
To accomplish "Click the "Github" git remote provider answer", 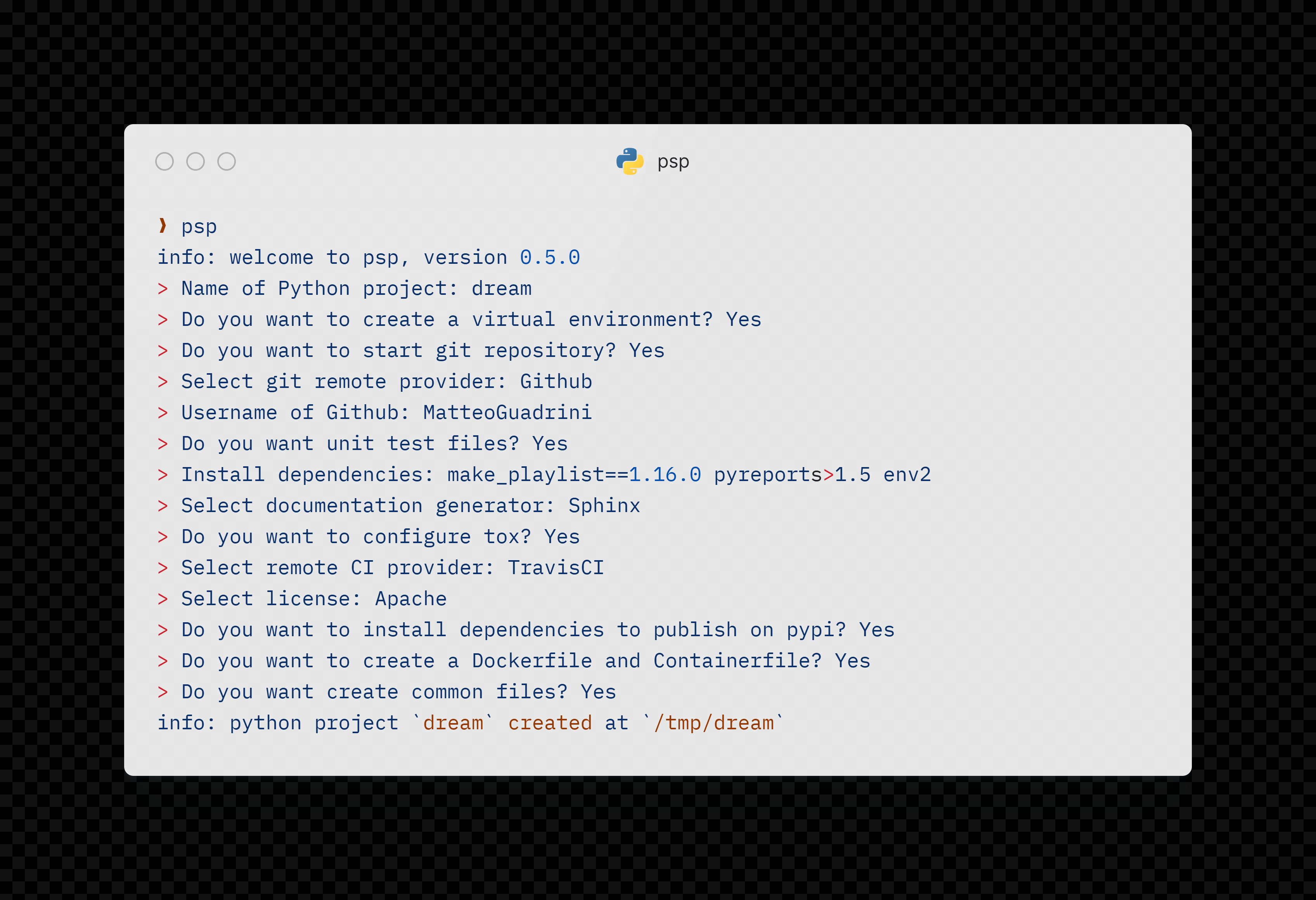I will click(x=556, y=381).
